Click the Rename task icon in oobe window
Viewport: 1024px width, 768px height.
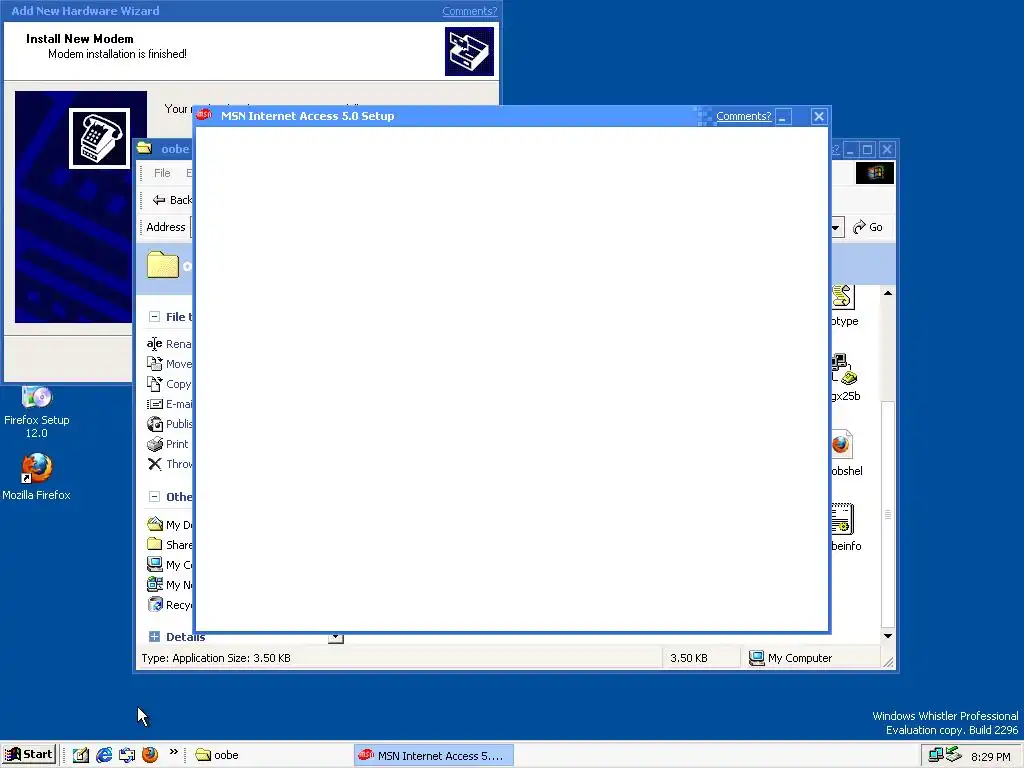(x=155, y=344)
